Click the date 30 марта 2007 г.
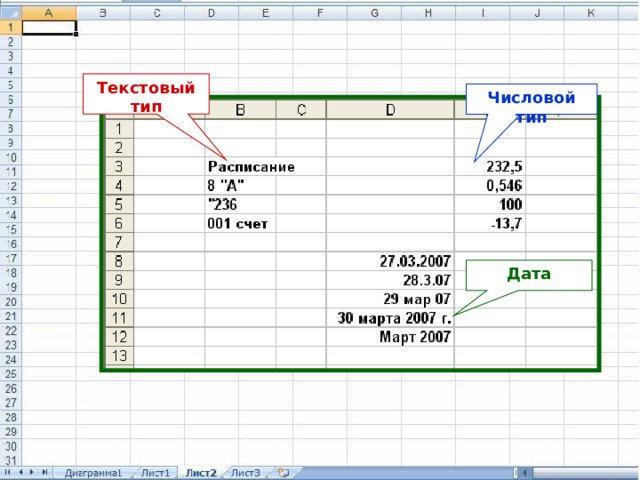Image resolution: width=640 pixels, height=480 pixels. click(395, 318)
